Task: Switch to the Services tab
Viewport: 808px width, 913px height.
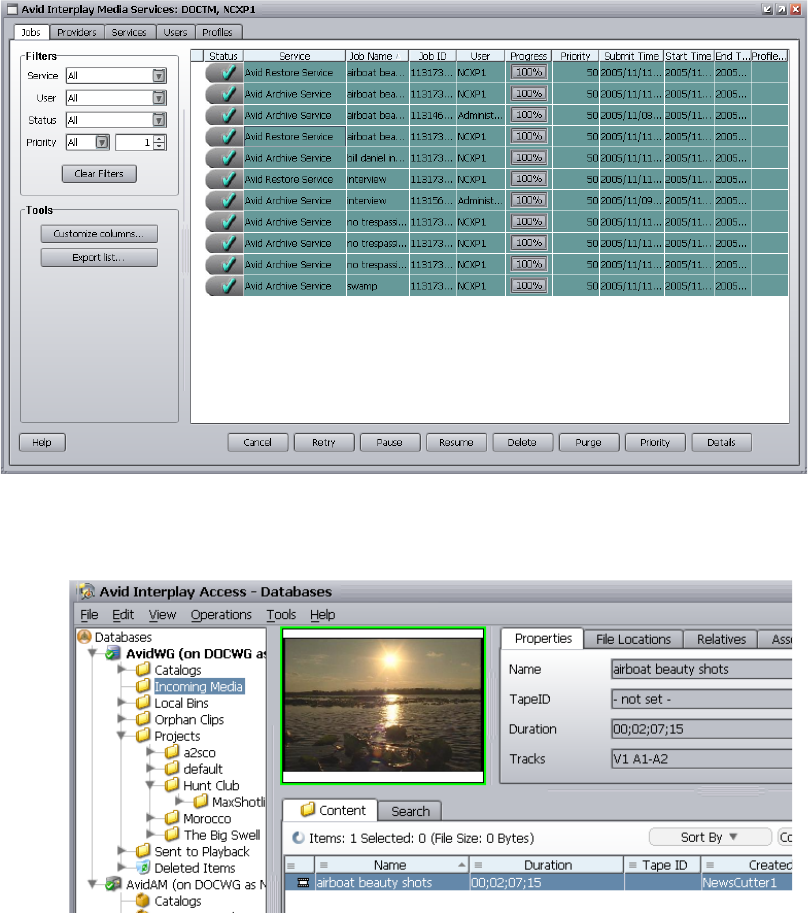Action: click(129, 33)
